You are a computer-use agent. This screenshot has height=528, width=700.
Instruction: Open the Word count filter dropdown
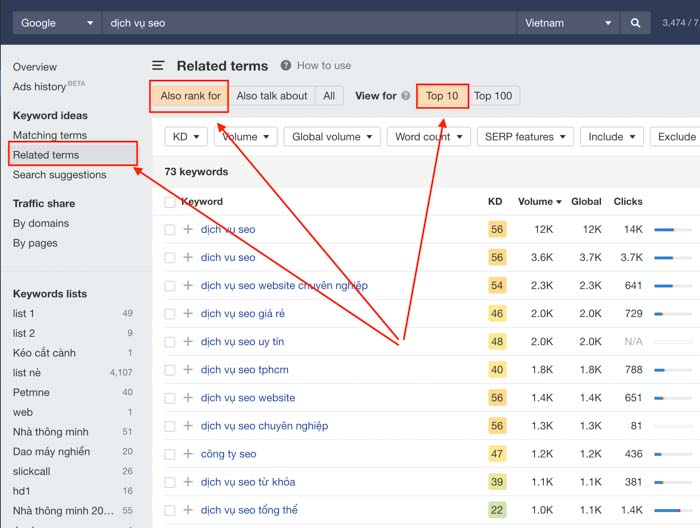click(429, 137)
